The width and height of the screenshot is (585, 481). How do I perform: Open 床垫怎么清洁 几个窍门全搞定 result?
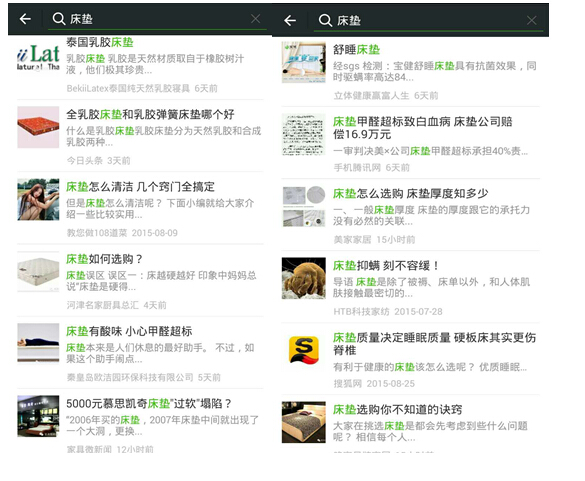(140, 208)
